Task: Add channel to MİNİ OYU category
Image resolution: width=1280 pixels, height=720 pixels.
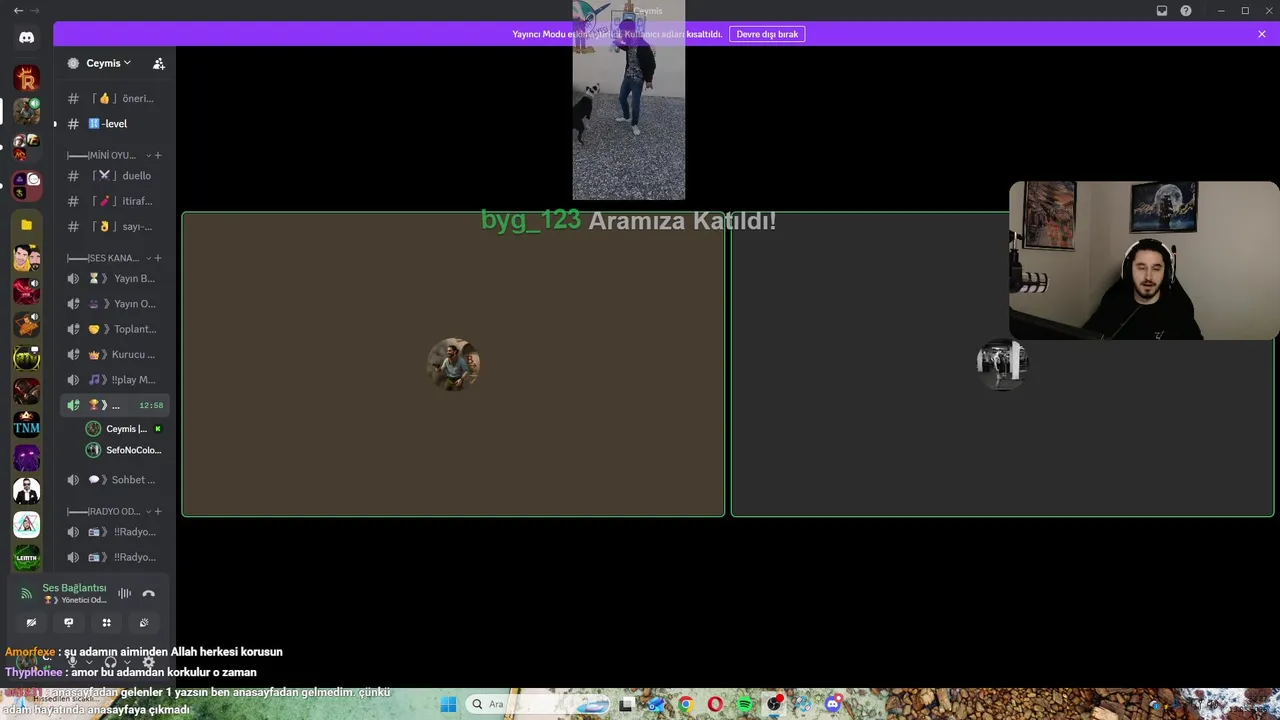Action: click(x=158, y=155)
